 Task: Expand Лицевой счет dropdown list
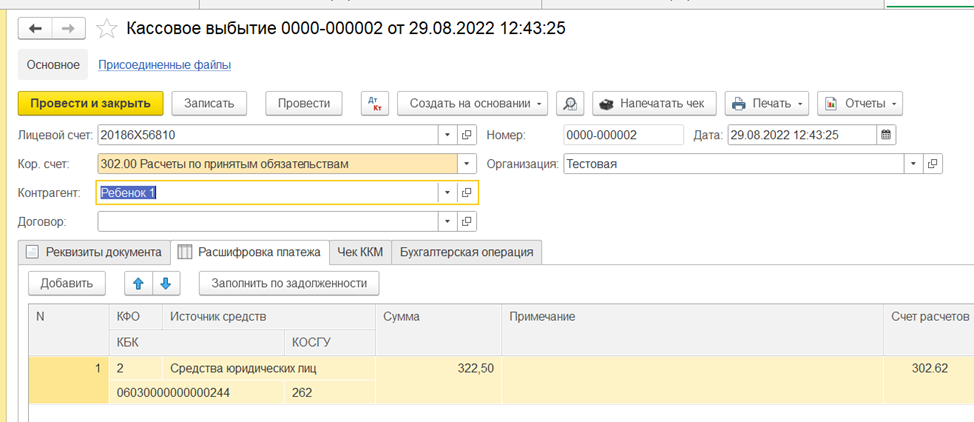(447, 134)
